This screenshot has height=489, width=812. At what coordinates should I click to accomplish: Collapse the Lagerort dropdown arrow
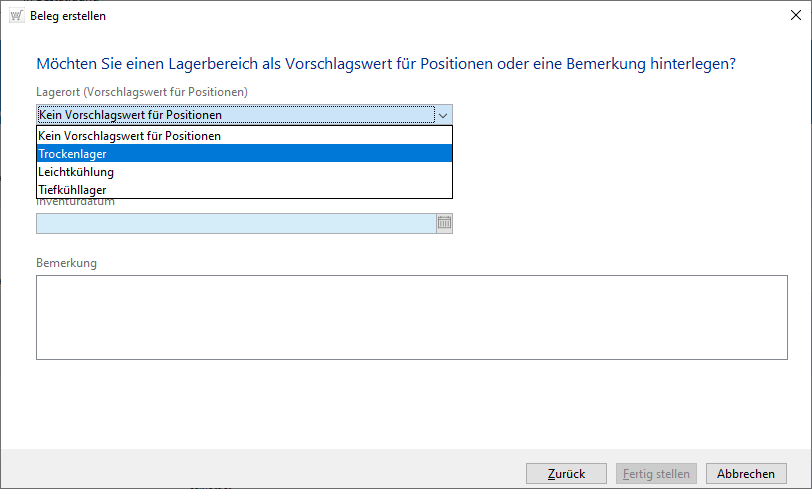444,115
